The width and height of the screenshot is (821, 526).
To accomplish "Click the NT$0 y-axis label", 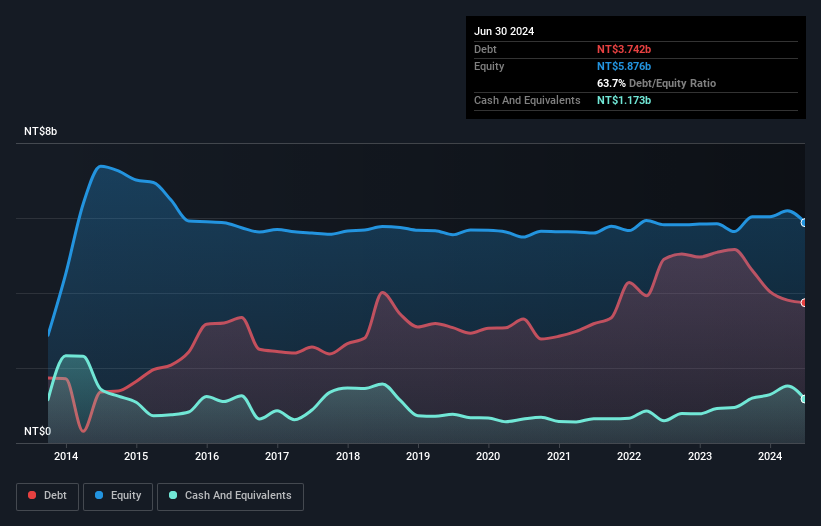I will click(38, 431).
